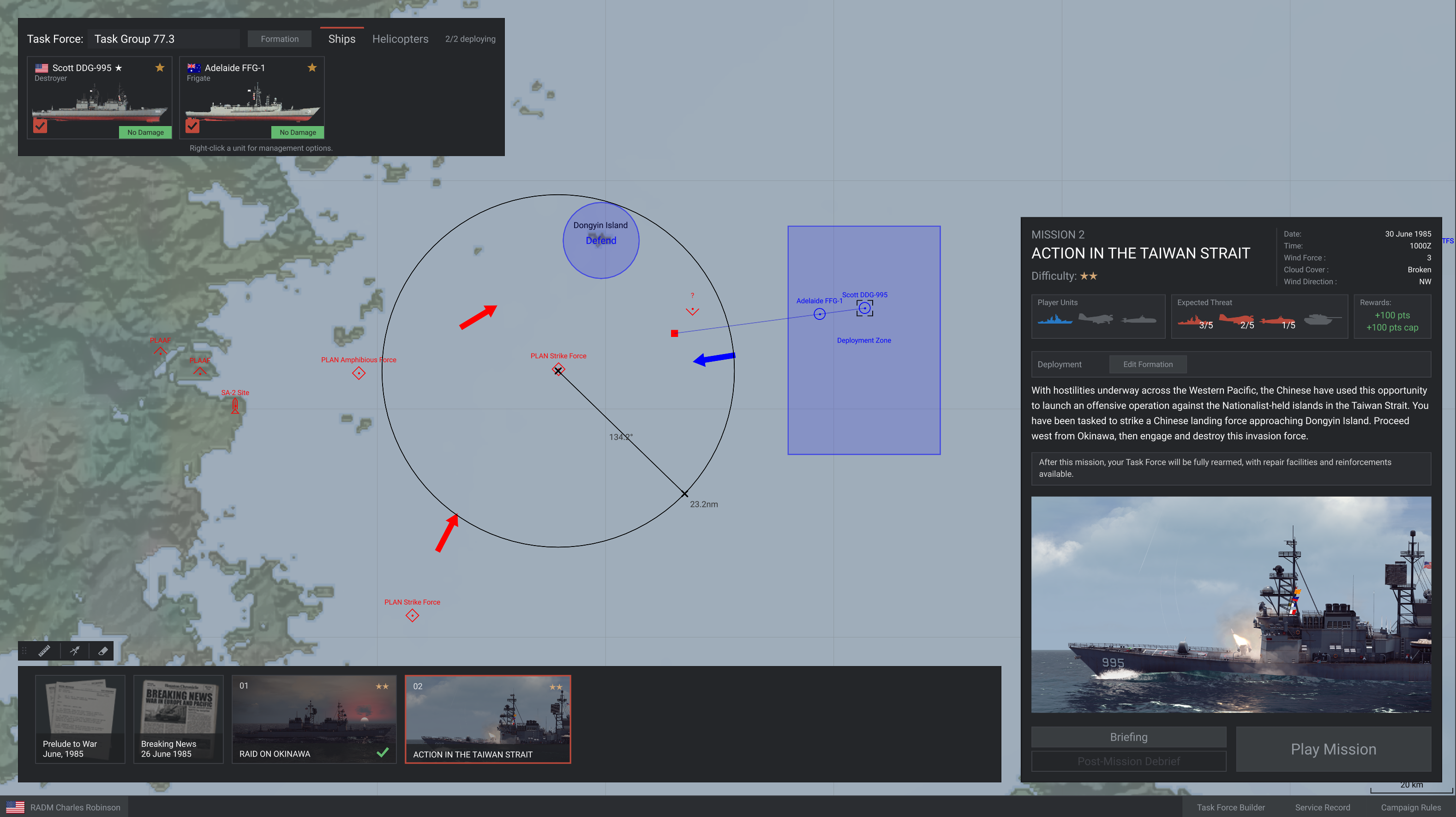Click RADM Charles Robinson profile
This screenshot has height=817, width=1456.
[x=75, y=807]
